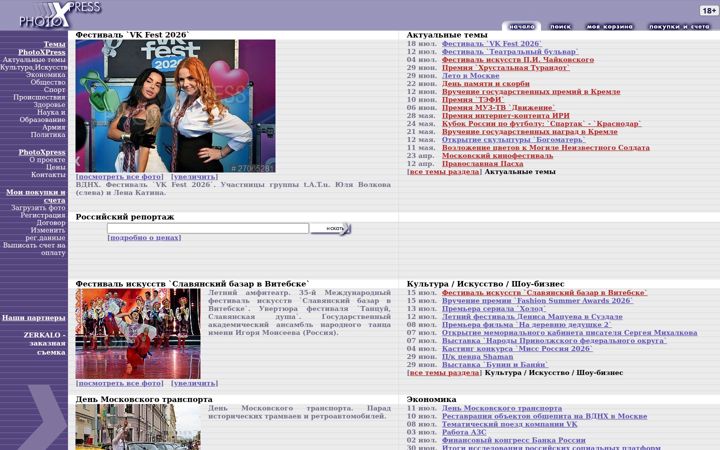Open 'Изменить рег.данные' sidebar link
The image size is (720, 450).
pyautogui.click(x=45, y=234)
